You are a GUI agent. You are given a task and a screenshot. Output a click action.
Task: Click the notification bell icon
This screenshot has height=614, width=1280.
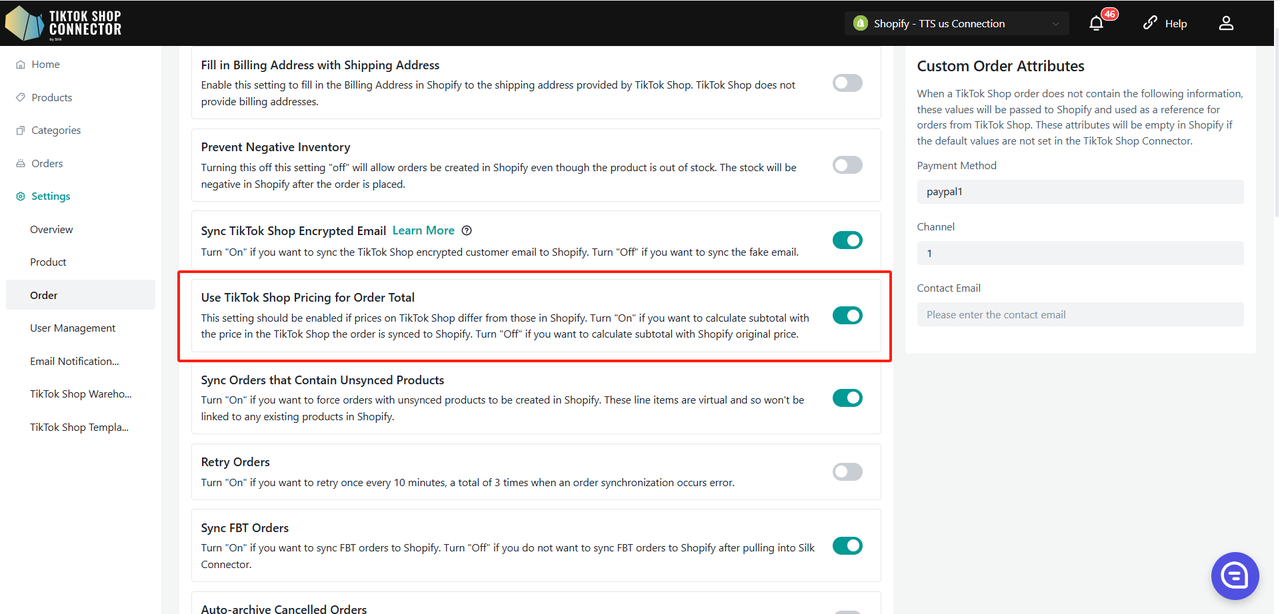(1097, 23)
